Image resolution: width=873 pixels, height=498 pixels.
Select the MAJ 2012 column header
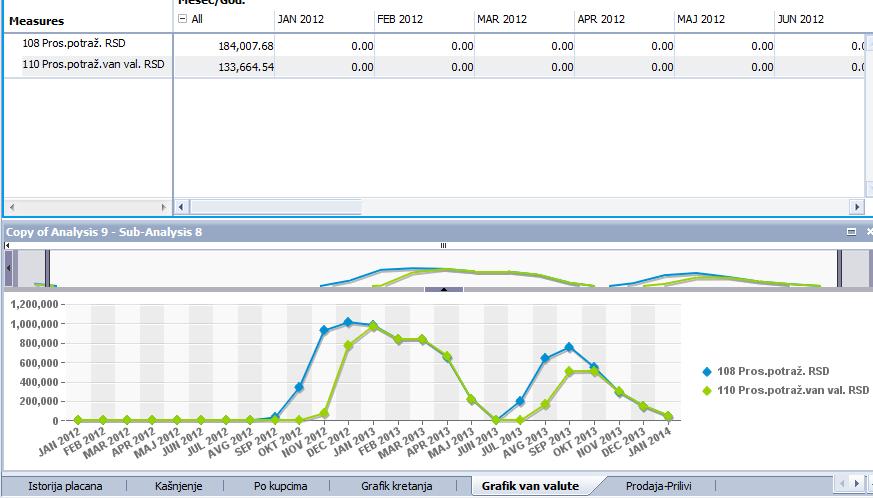point(701,19)
